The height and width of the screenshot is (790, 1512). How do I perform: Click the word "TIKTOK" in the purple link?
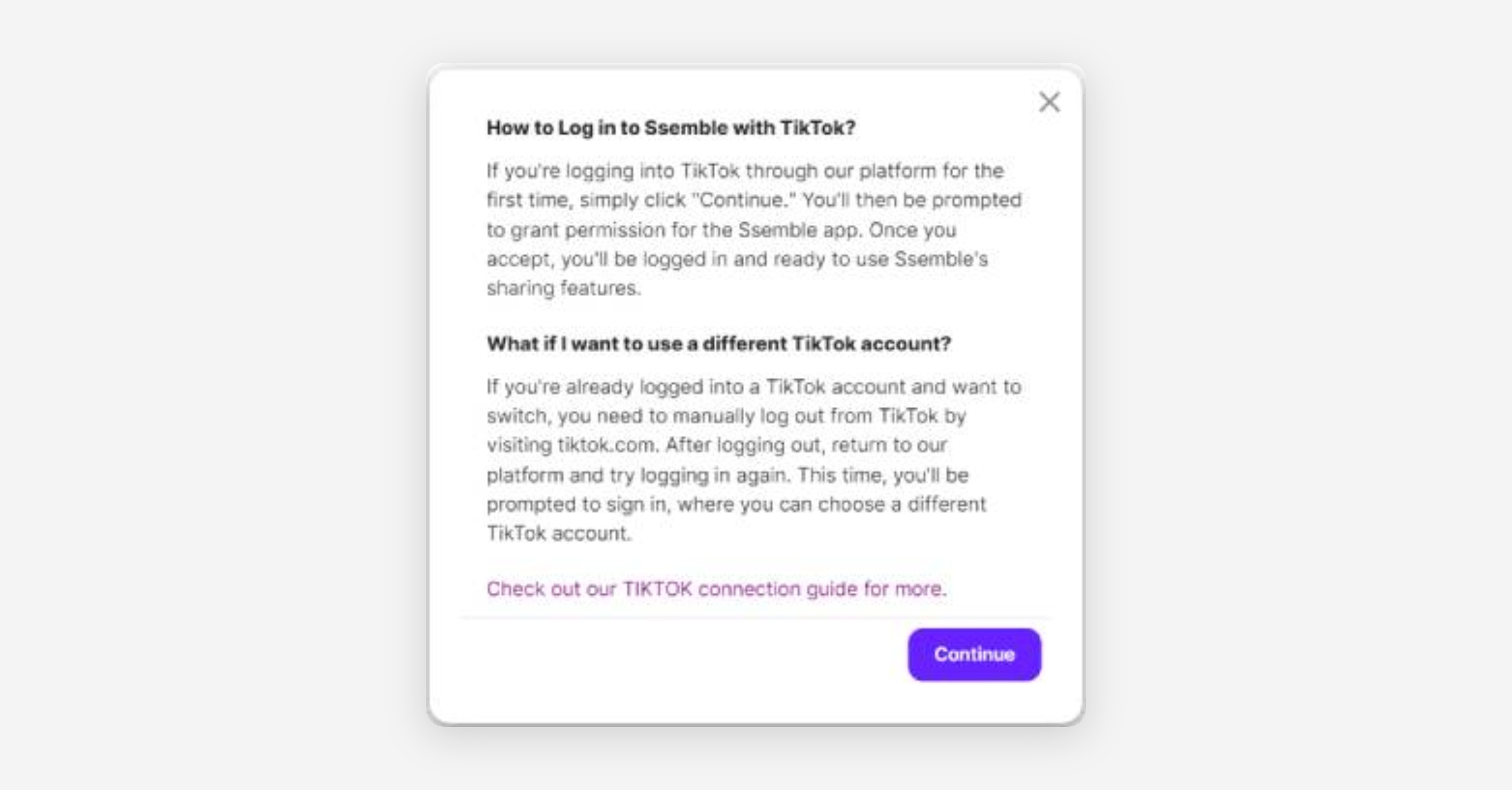(x=657, y=589)
